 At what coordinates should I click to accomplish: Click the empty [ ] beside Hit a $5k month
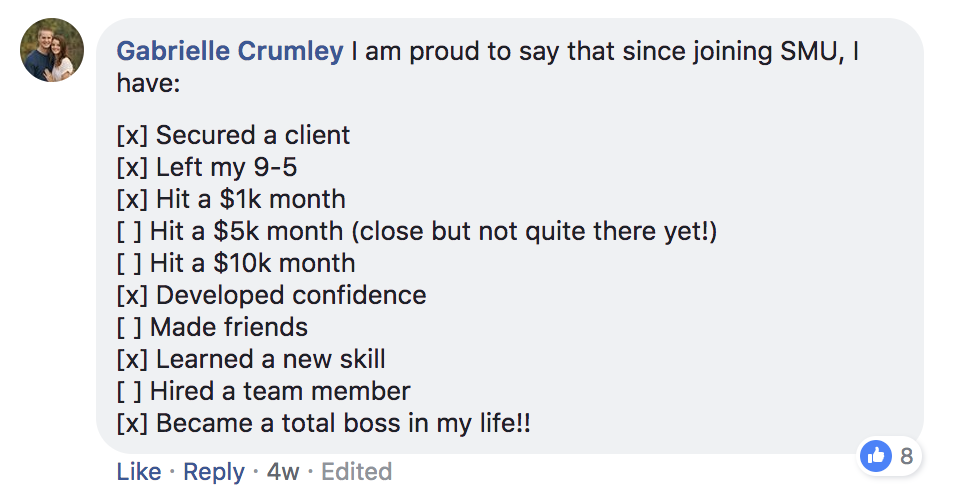click(130, 231)
